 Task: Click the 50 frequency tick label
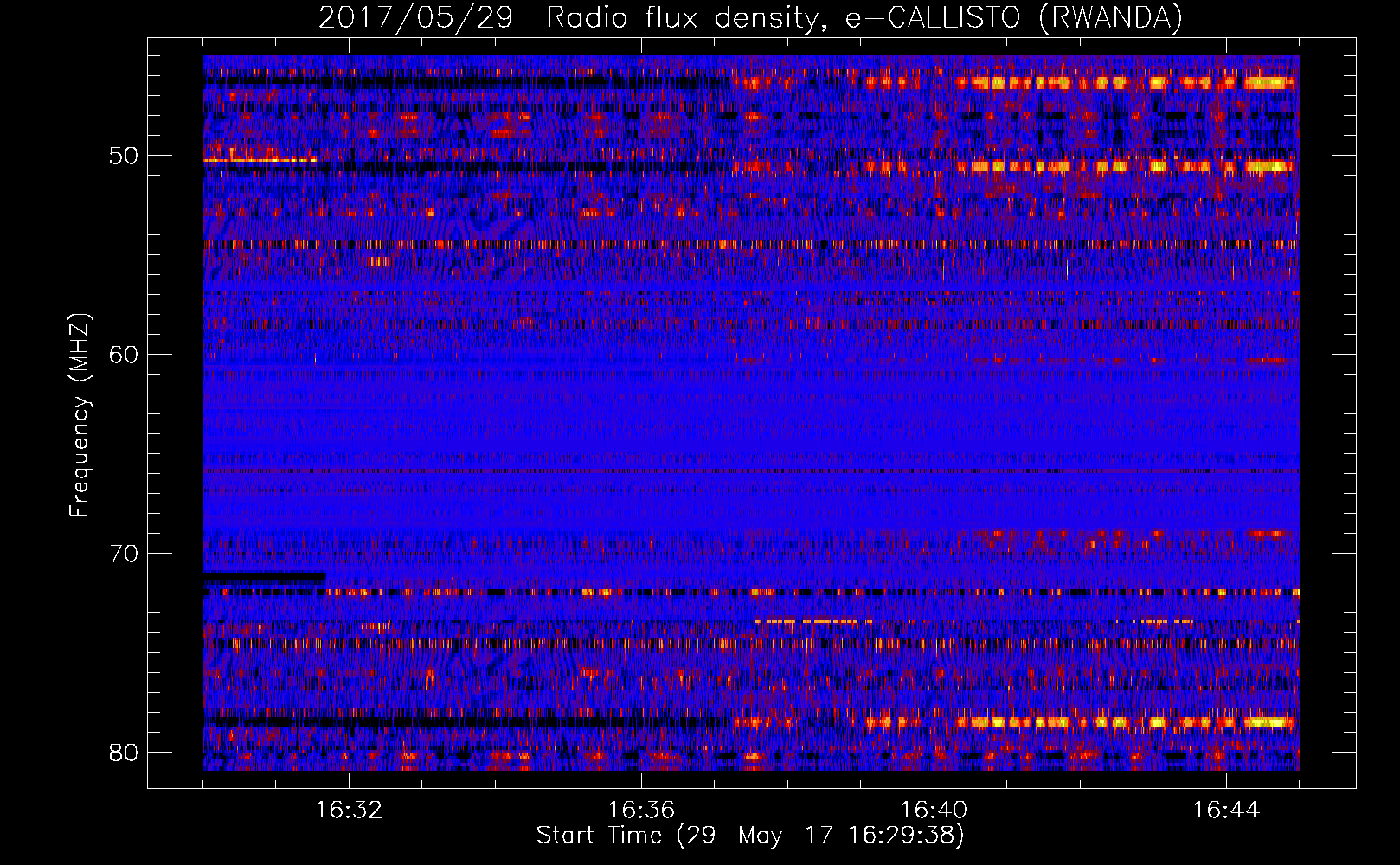124,157
